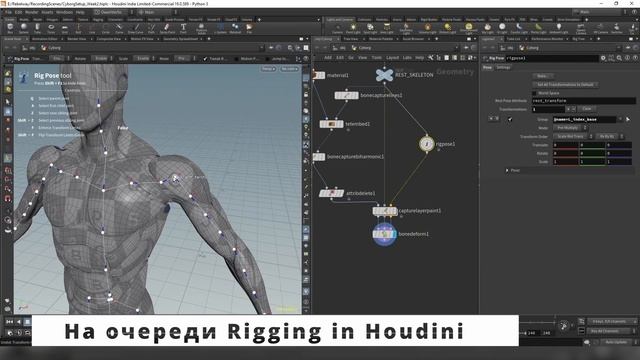This screenshot has height=360, width=640.
Task: Click the Rotate Y green field
Action: click(x=592, y=153)
